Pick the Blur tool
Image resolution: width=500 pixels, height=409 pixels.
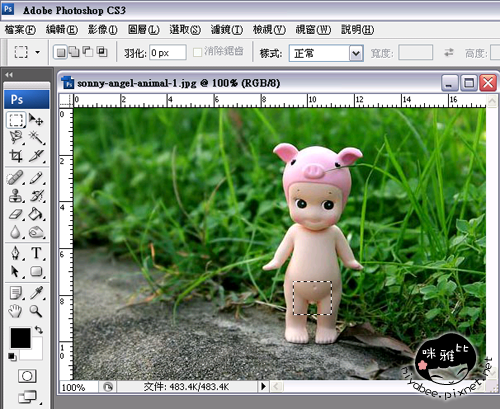(15, 232)
